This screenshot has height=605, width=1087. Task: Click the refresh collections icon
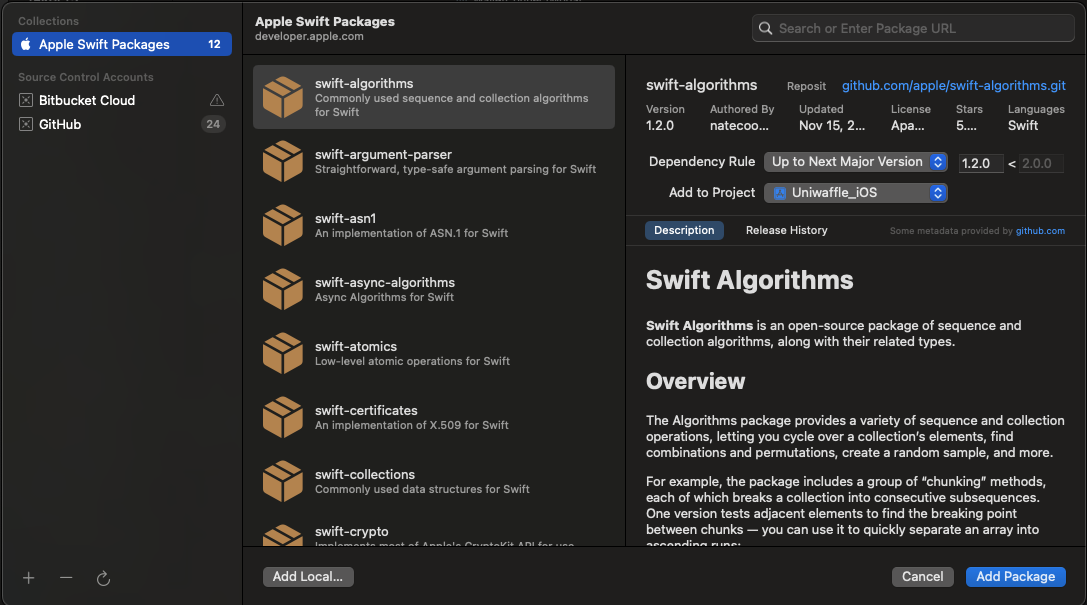pyautogui.click(x=103, y=578)
